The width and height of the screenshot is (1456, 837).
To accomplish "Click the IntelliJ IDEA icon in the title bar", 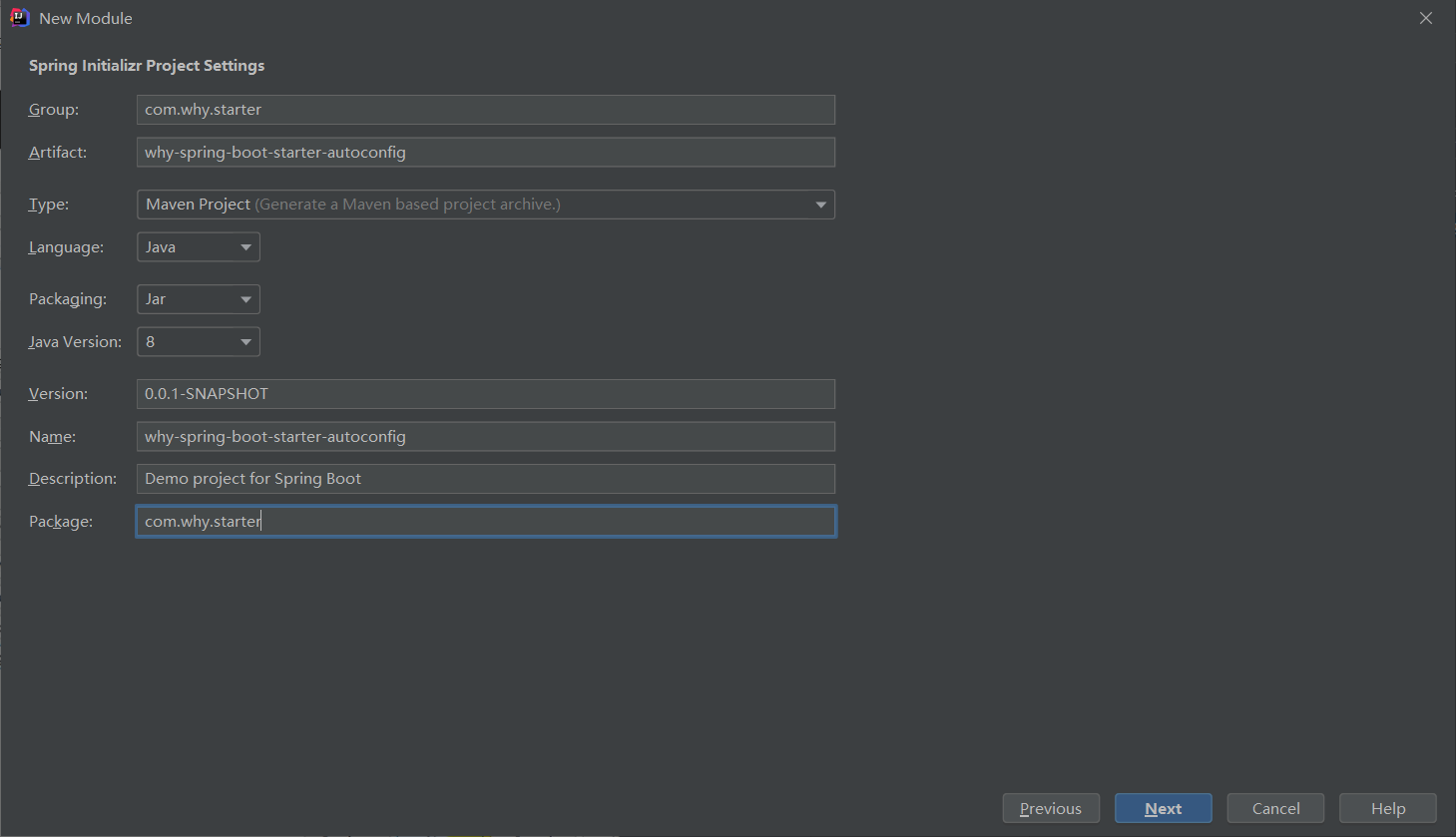I will 19,18.
